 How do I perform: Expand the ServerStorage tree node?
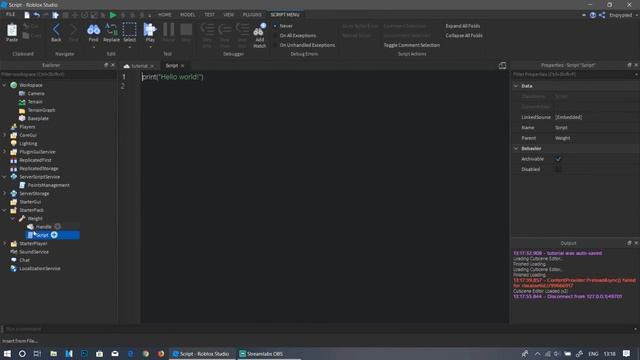click(4, 193)
